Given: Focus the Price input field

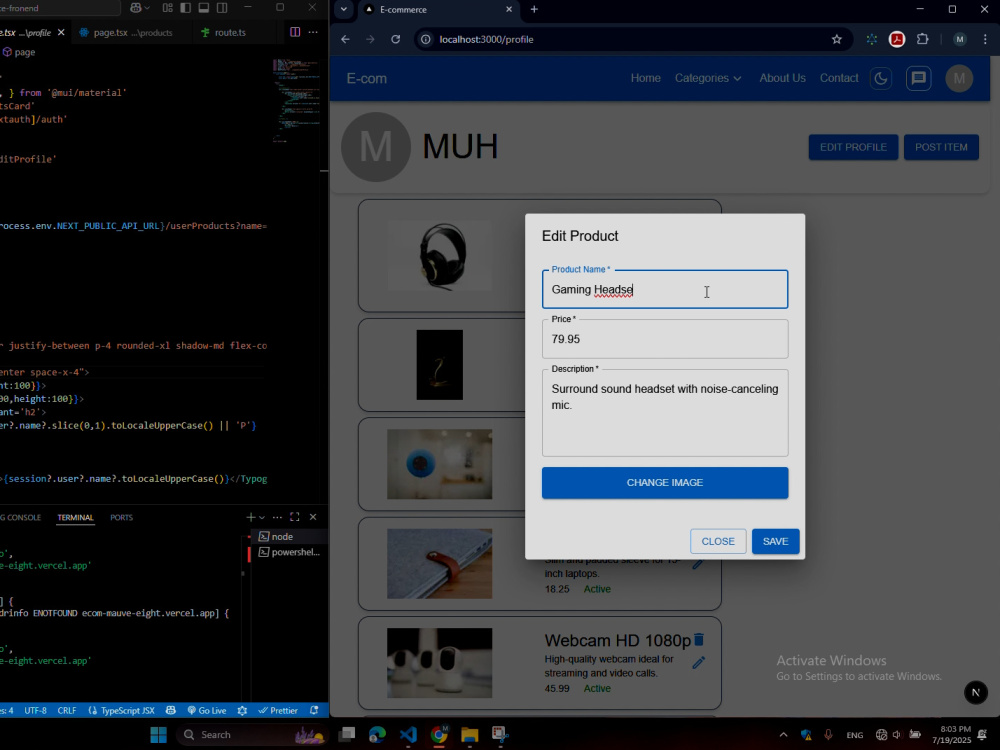Looking at the screenshot, I should 665,339.
